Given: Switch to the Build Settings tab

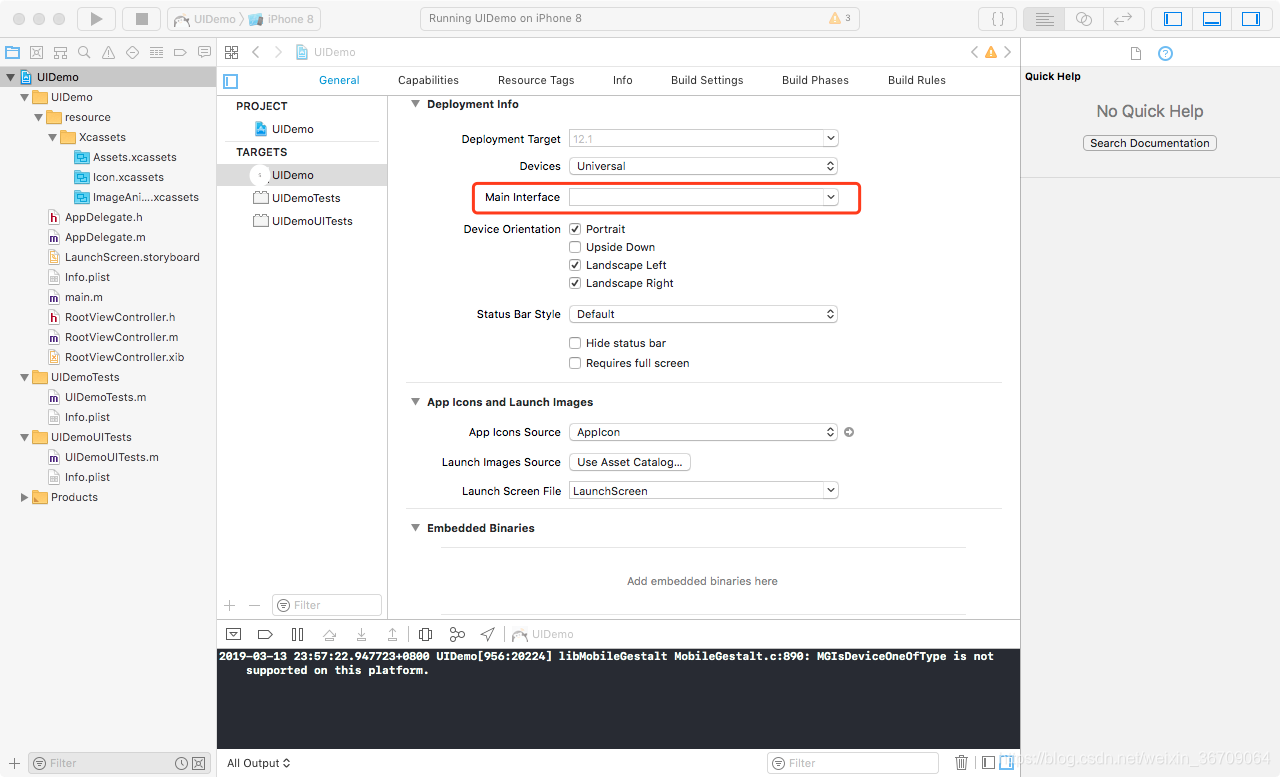Looking at the screenshot, I should (707, 80).
